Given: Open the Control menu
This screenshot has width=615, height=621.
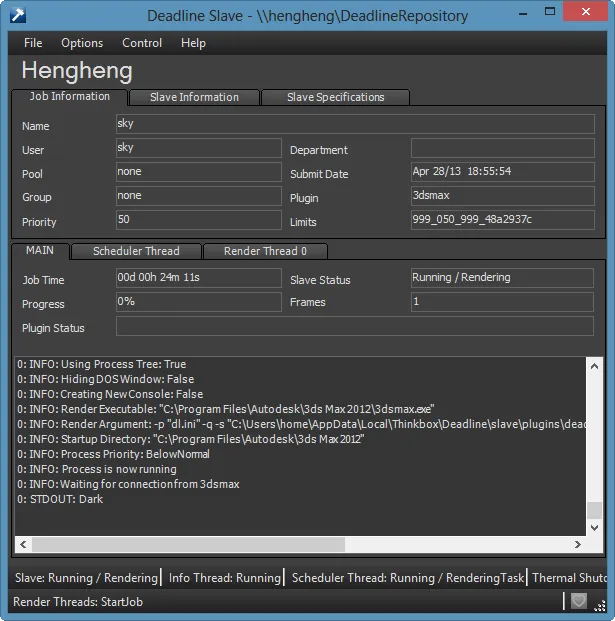Looking at the screenshot, I should [x=142, y=43].
